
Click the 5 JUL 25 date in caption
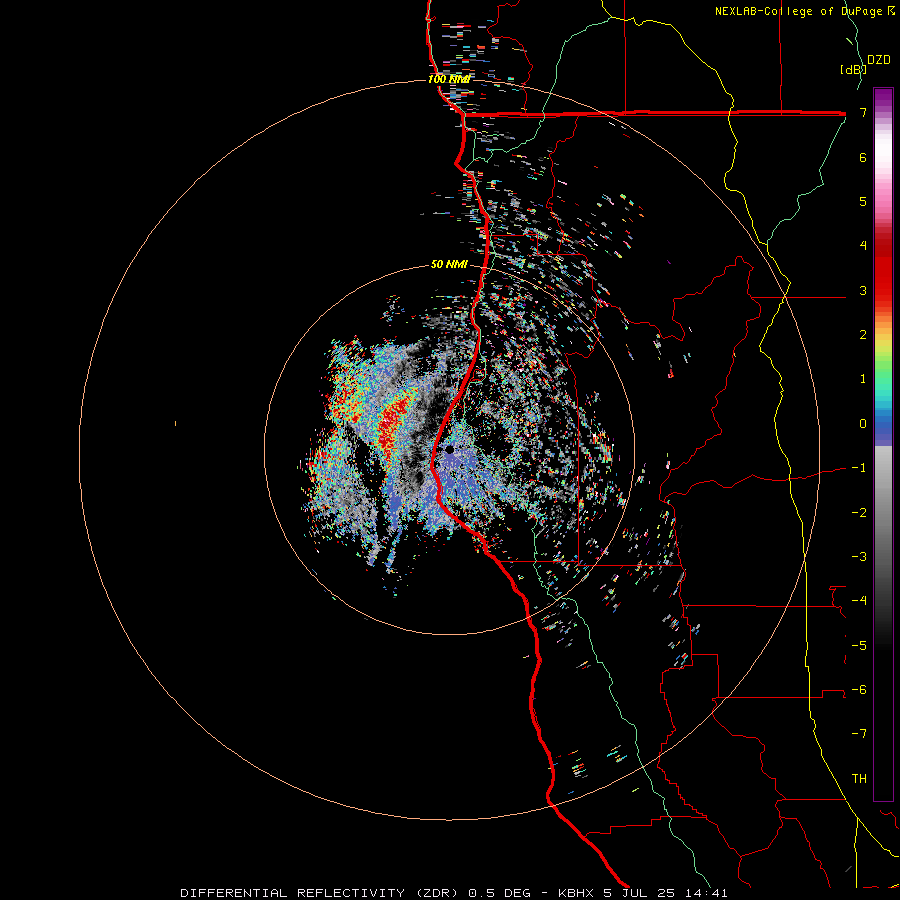tap(638, 893)
